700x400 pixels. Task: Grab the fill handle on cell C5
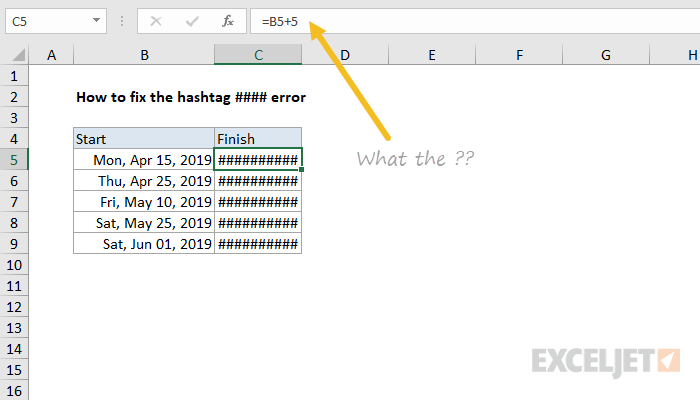302,170
